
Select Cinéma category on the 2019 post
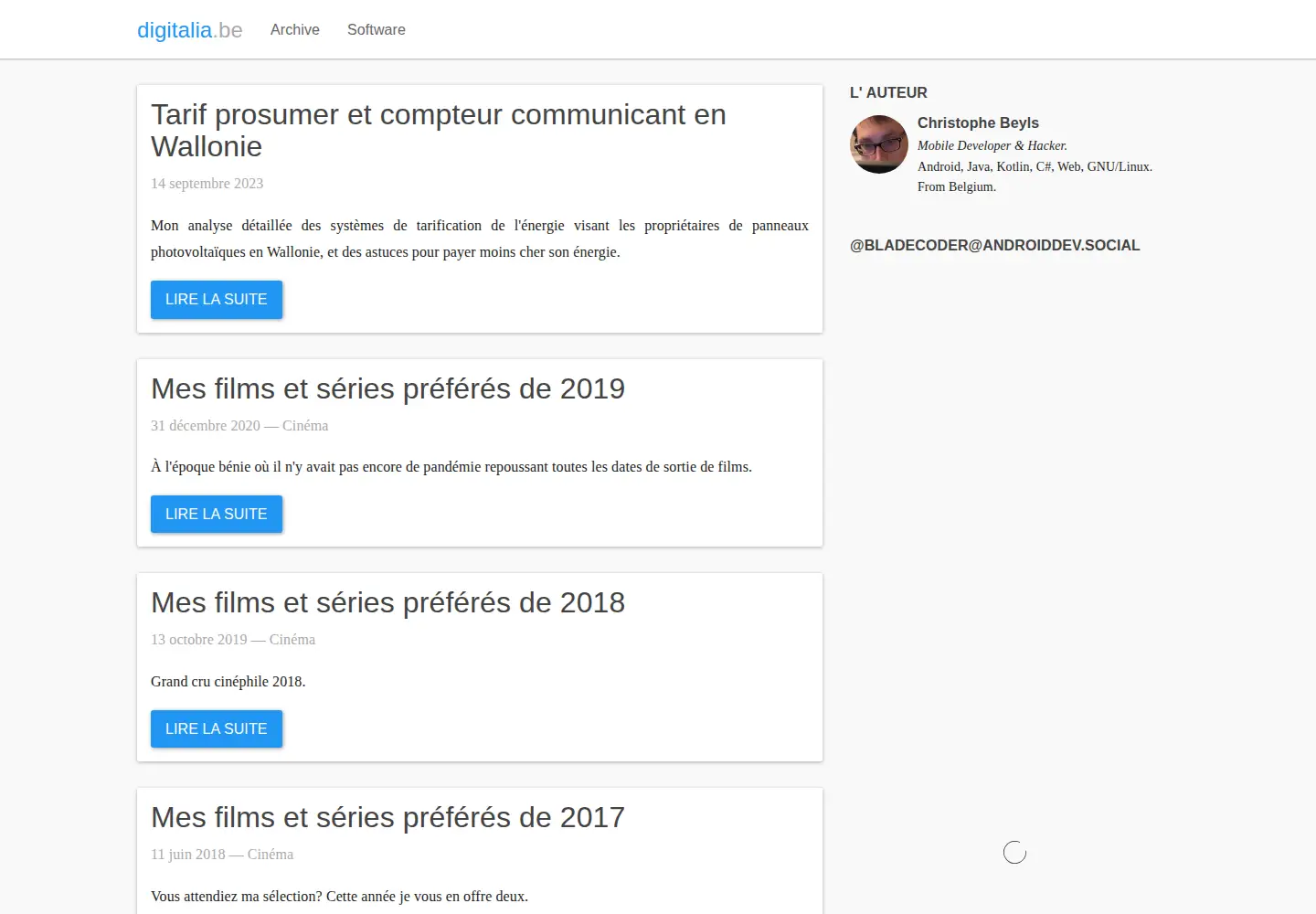(x=305, y=426)
